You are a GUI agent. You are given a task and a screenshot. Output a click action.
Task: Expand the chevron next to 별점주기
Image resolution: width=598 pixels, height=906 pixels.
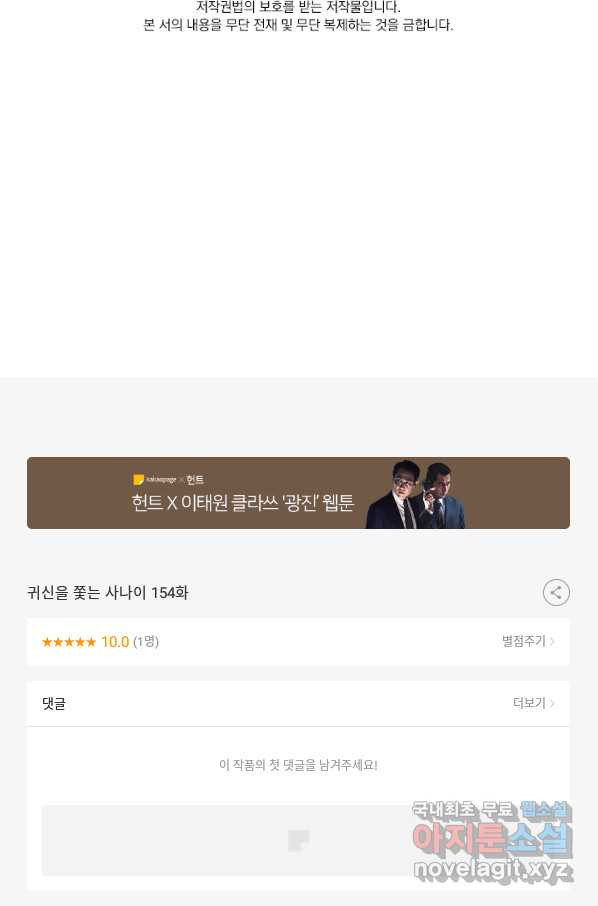pos(552,641)
